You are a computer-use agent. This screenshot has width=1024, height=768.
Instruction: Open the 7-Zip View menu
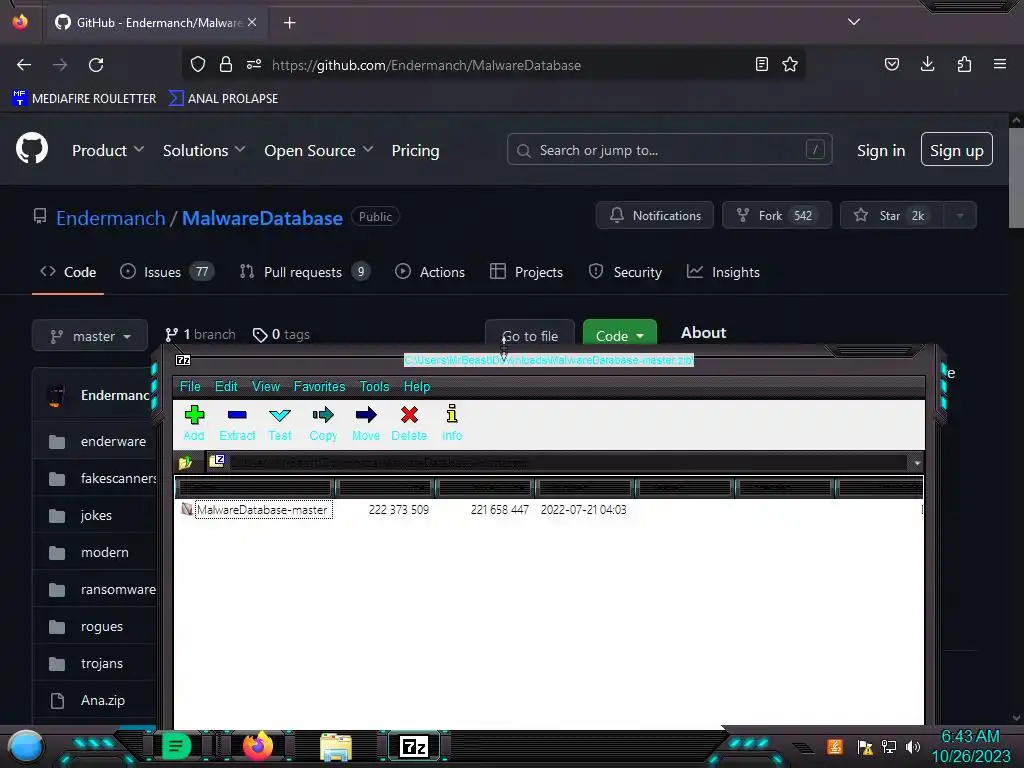[x=266, y=387]
